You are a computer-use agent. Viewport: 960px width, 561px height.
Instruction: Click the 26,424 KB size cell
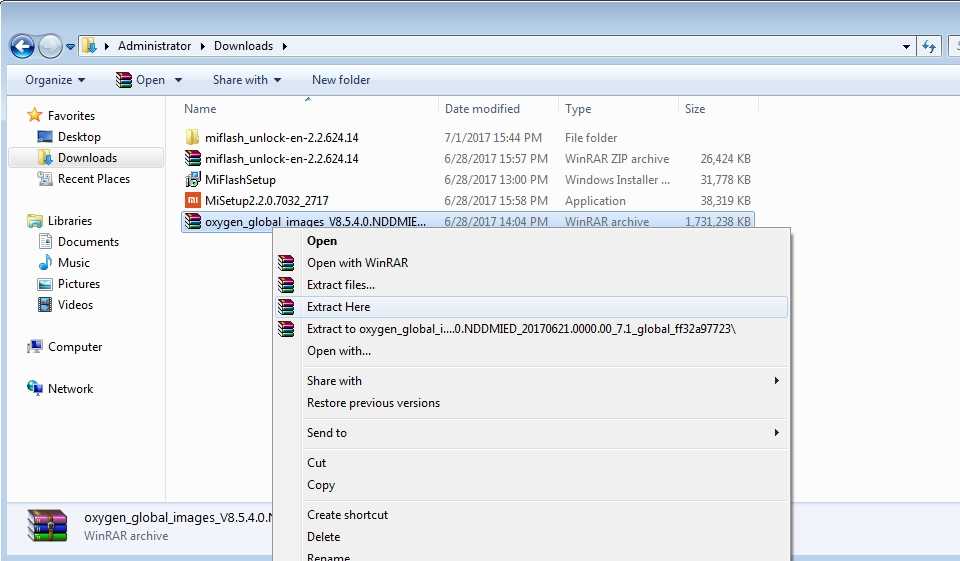725,159
